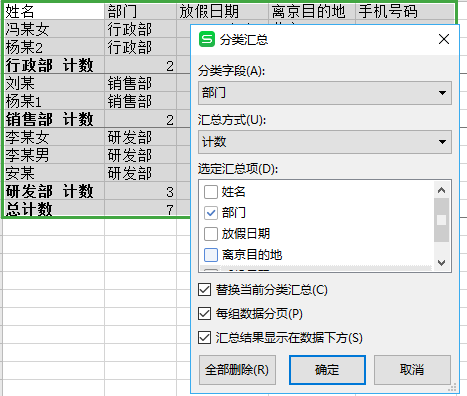Viewport: 467px width, 396px height.
Task: Toggle 替换当前分类汇总 checkbox
Action: 204,290
